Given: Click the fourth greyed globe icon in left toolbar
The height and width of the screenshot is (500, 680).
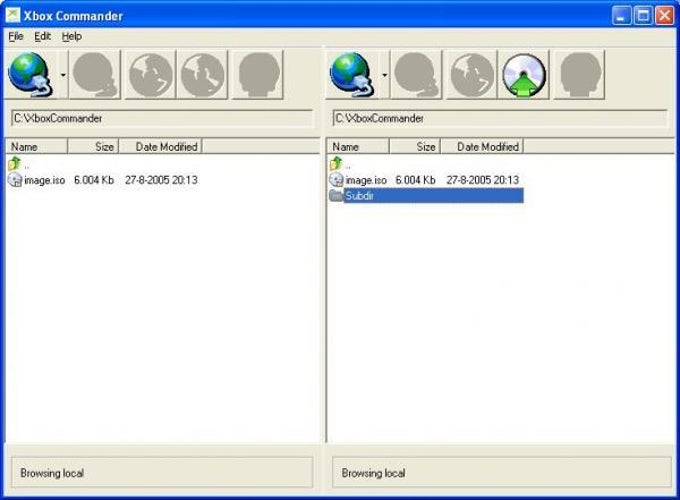Looking at the screenshot, I should pyautogui.click(x=202, y=75).
